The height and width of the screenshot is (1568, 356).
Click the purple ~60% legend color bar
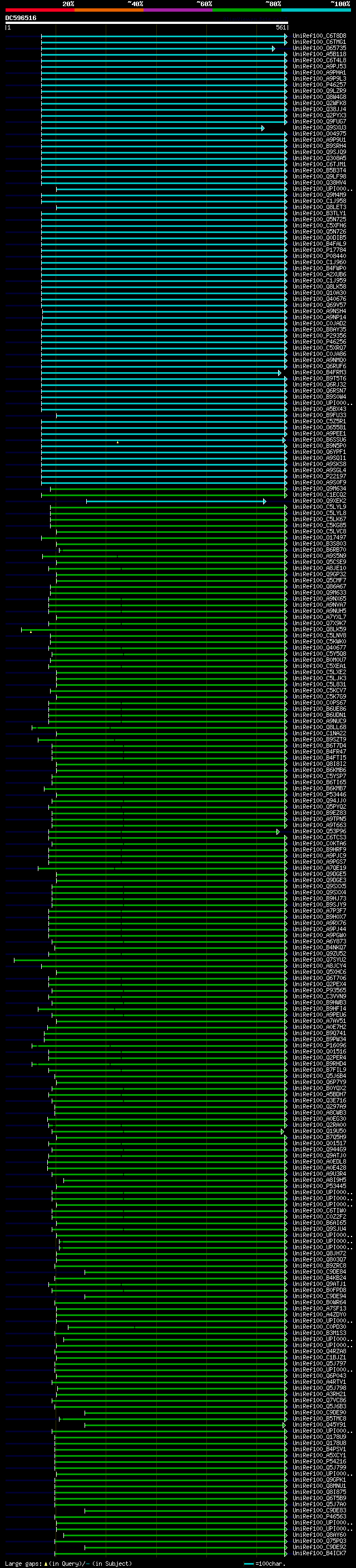click(177, 10)
